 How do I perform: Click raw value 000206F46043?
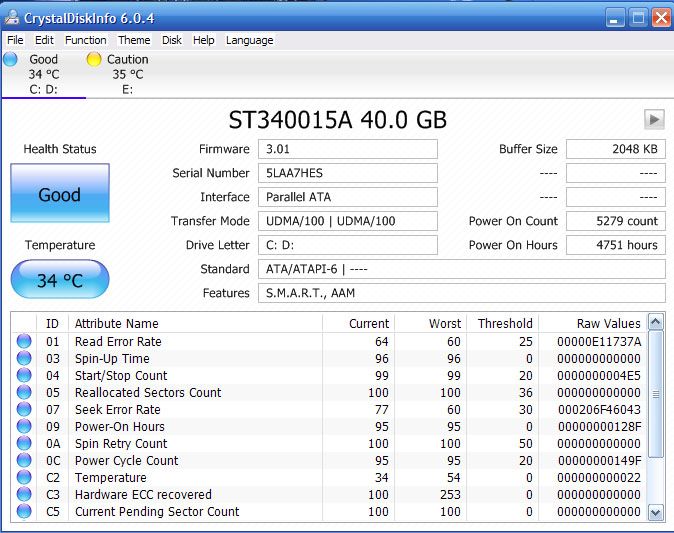599,409
